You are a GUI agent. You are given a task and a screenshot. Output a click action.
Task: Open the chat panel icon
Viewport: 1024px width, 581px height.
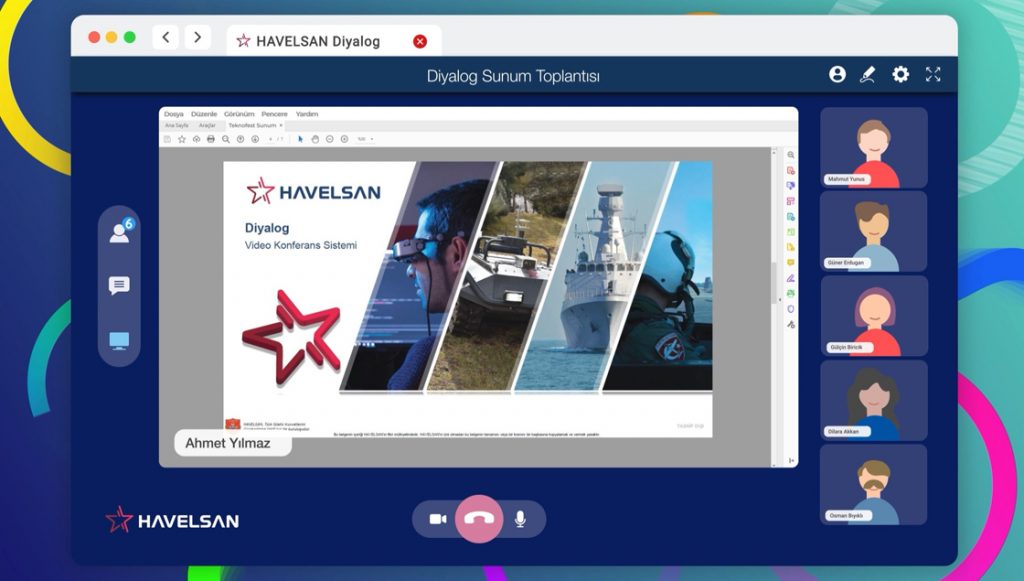[x=119, y=286]
